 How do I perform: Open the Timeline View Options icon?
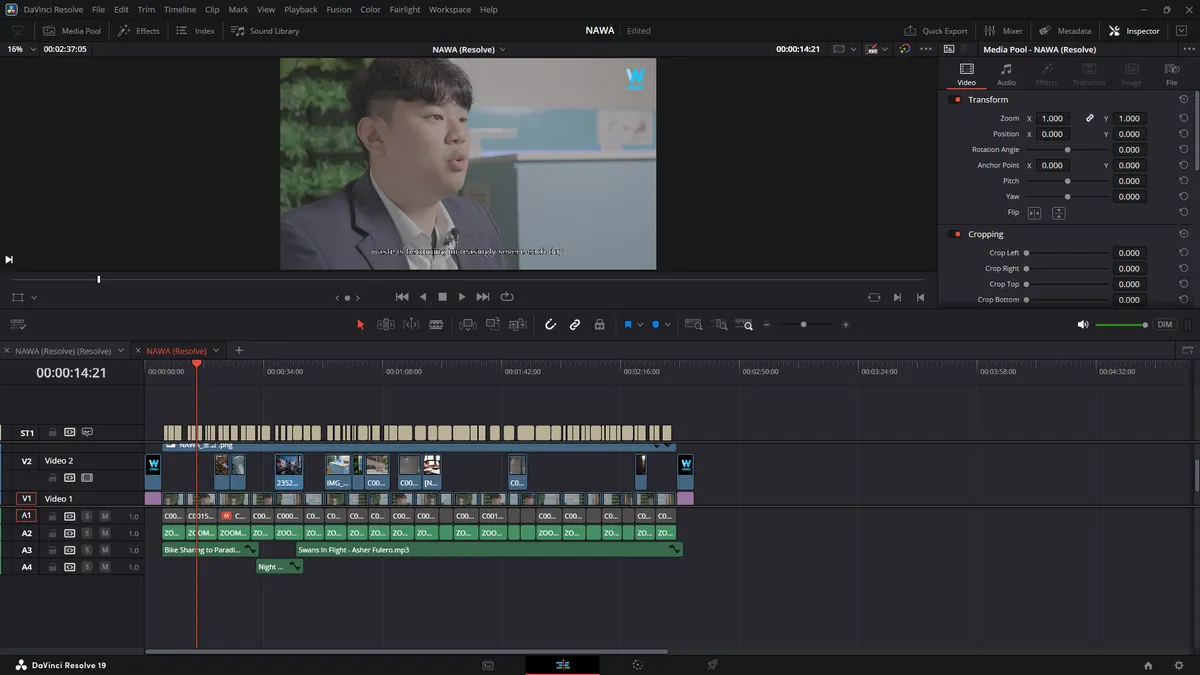point(17,325)
